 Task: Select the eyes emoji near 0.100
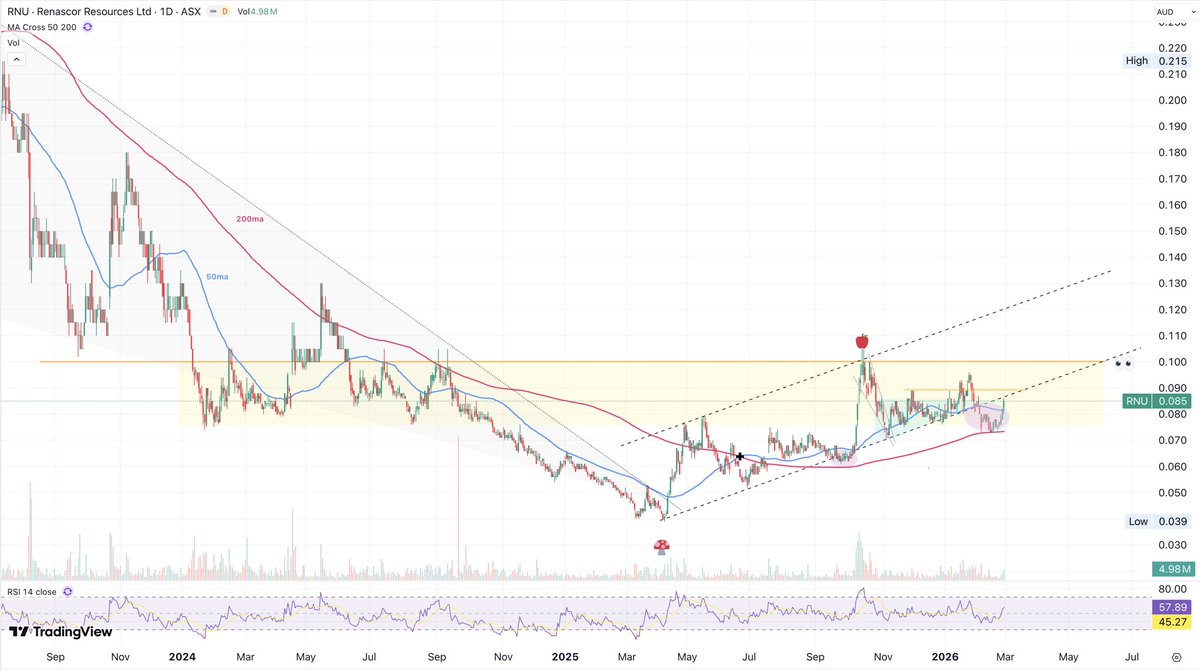tap(1123, 362)
